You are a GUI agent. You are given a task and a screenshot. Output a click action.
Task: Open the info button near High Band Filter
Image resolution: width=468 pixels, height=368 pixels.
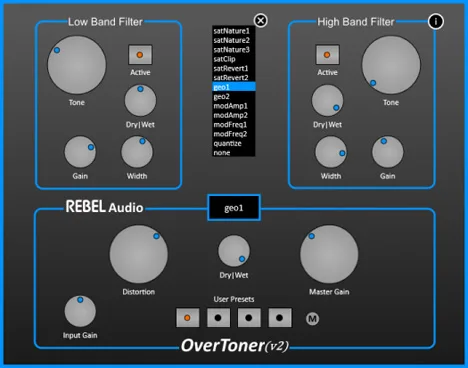[435, 21]
